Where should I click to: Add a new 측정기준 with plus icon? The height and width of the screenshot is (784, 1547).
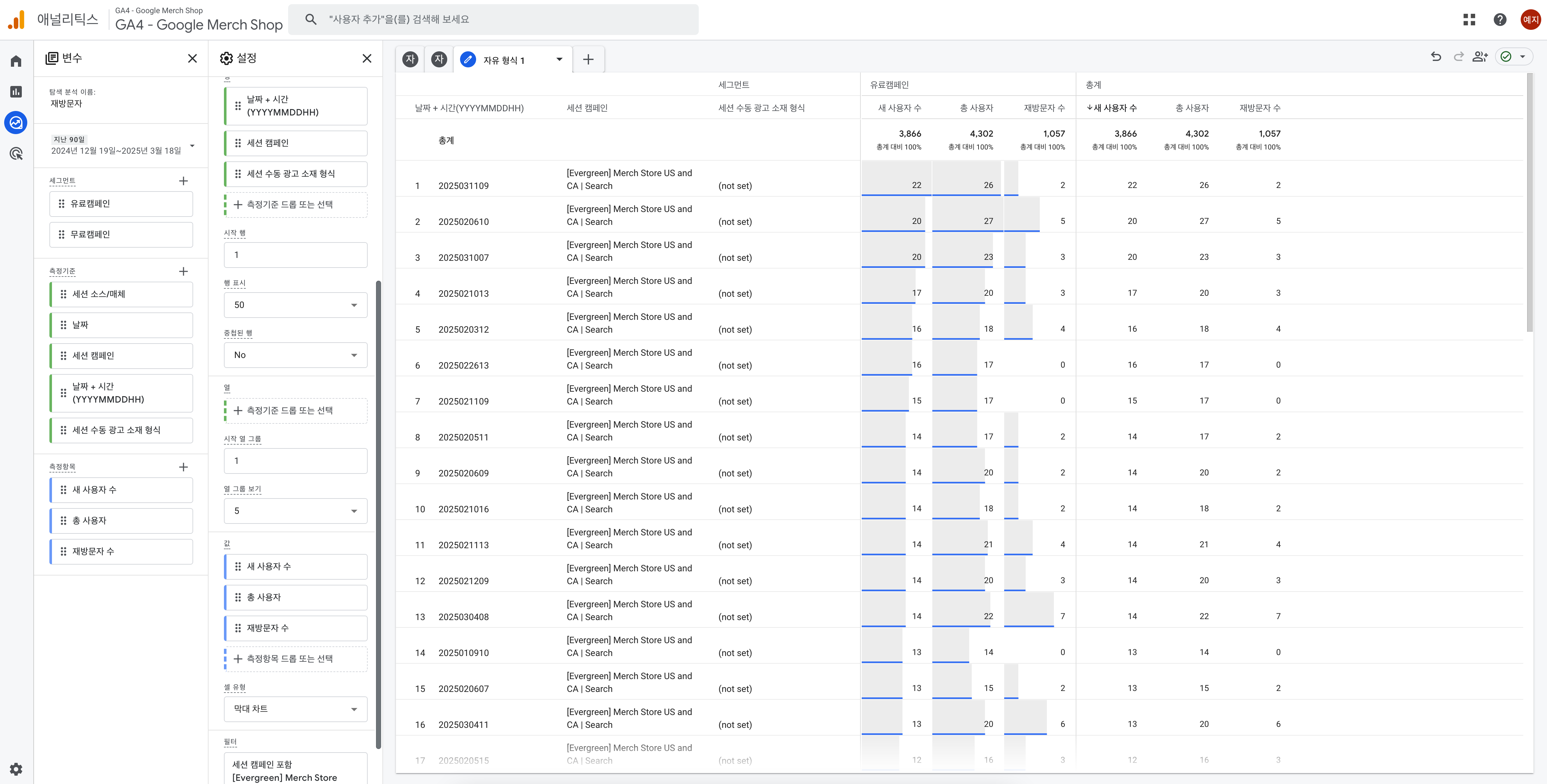(x=184, y=271)
